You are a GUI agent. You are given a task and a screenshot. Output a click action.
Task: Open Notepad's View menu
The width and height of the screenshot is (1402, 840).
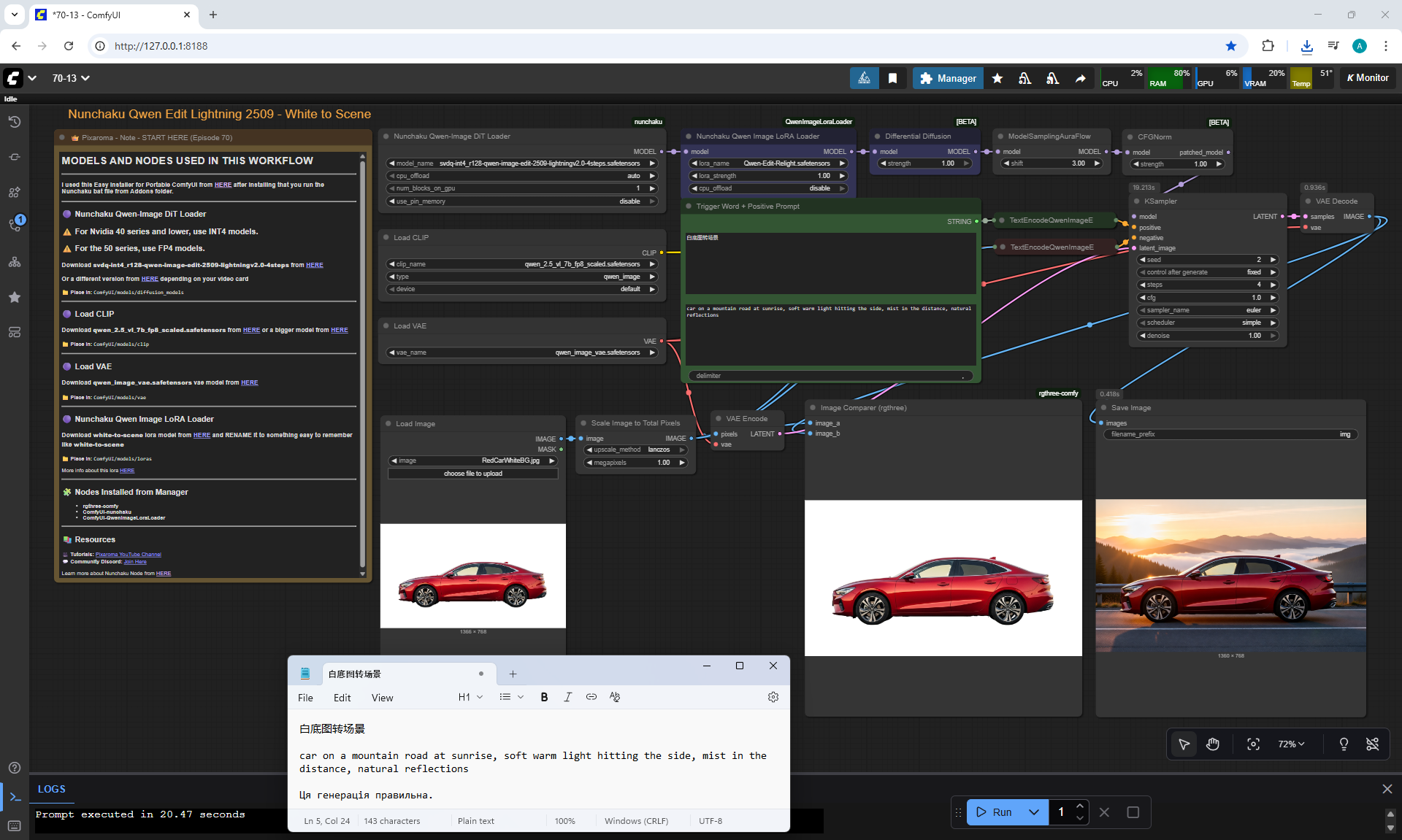click(x=382, y=698)
